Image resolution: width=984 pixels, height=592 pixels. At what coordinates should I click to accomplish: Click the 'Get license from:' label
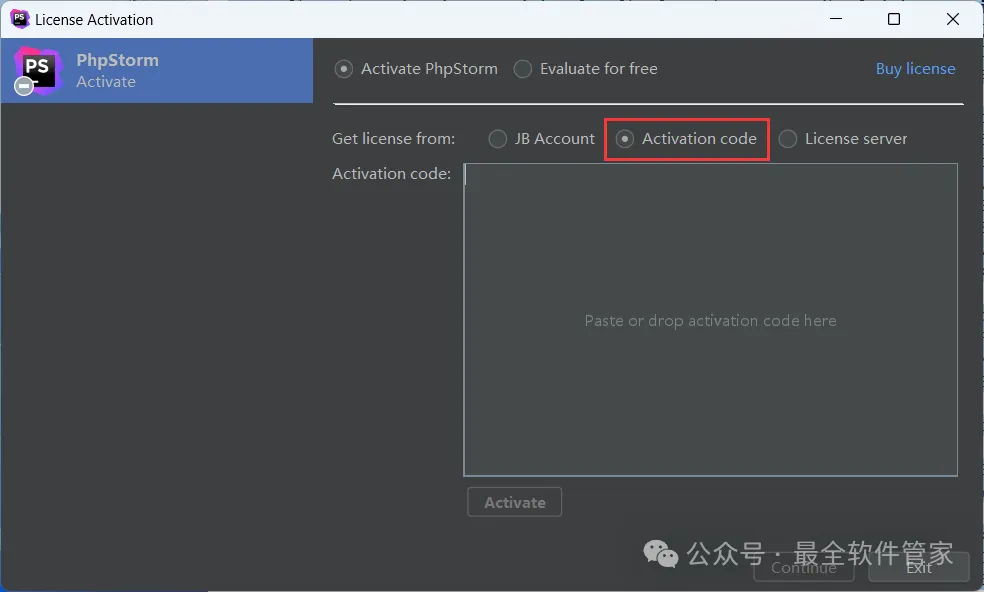[x=393, y=139]
